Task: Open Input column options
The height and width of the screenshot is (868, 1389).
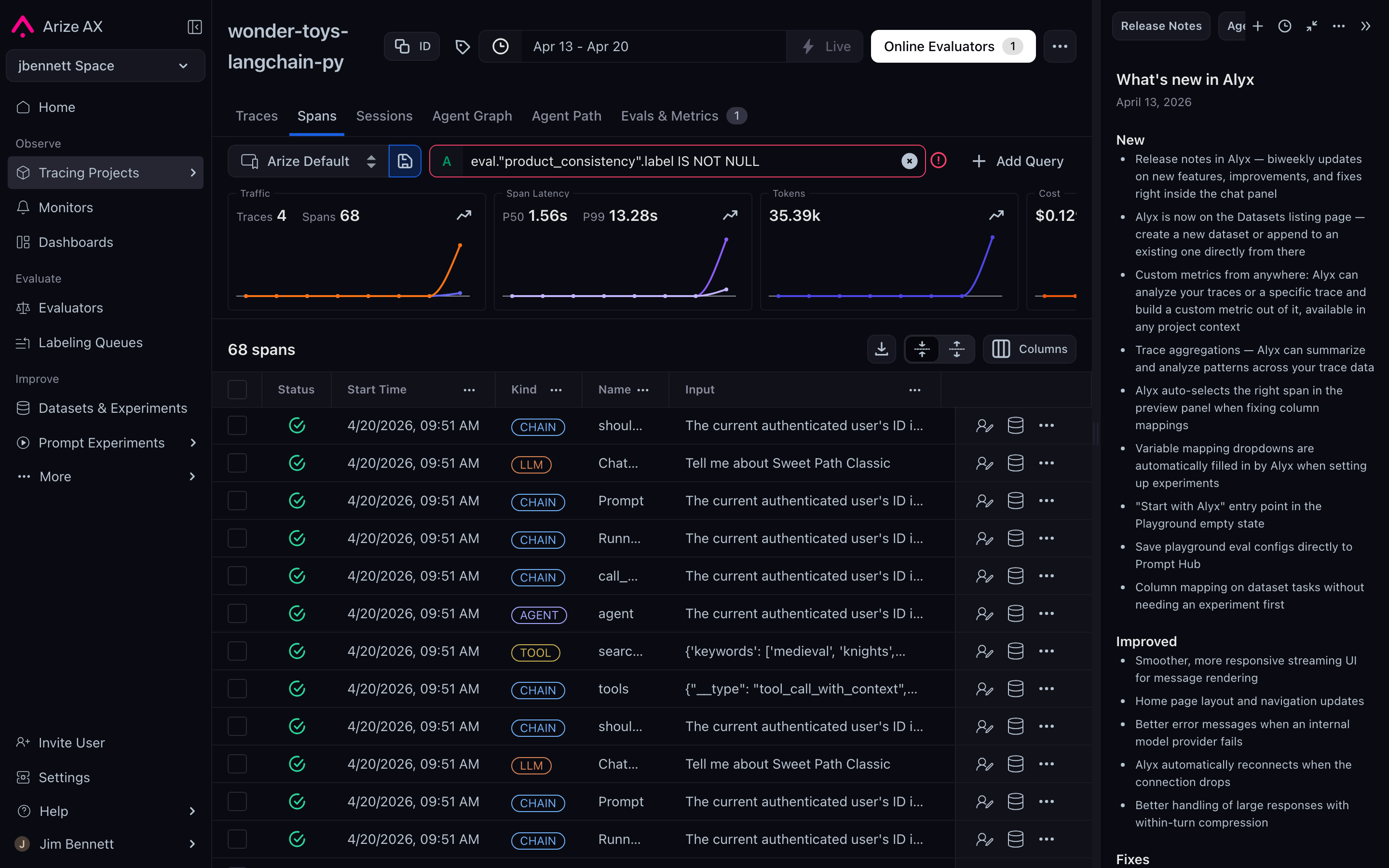Action: (914, 390)
